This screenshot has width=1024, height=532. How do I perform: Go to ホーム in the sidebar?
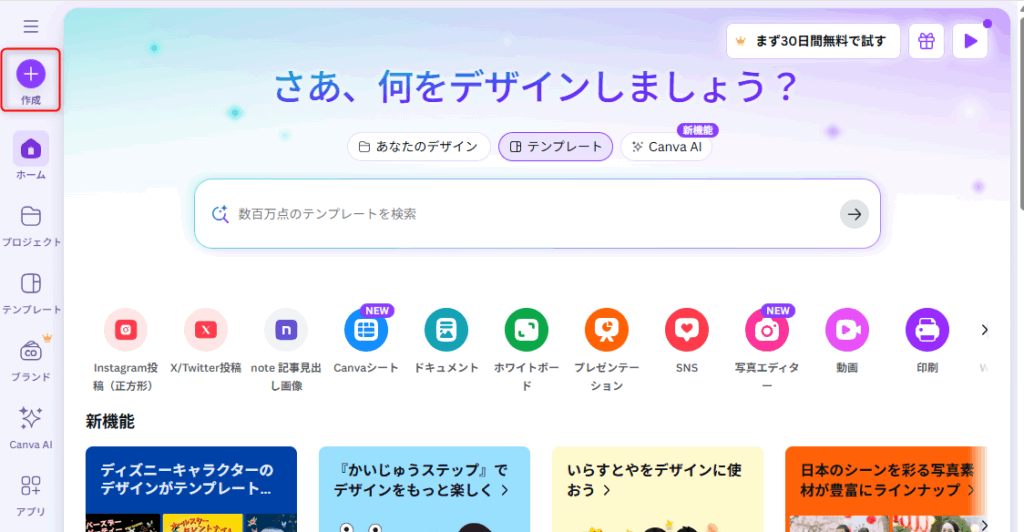pos(31,156)
